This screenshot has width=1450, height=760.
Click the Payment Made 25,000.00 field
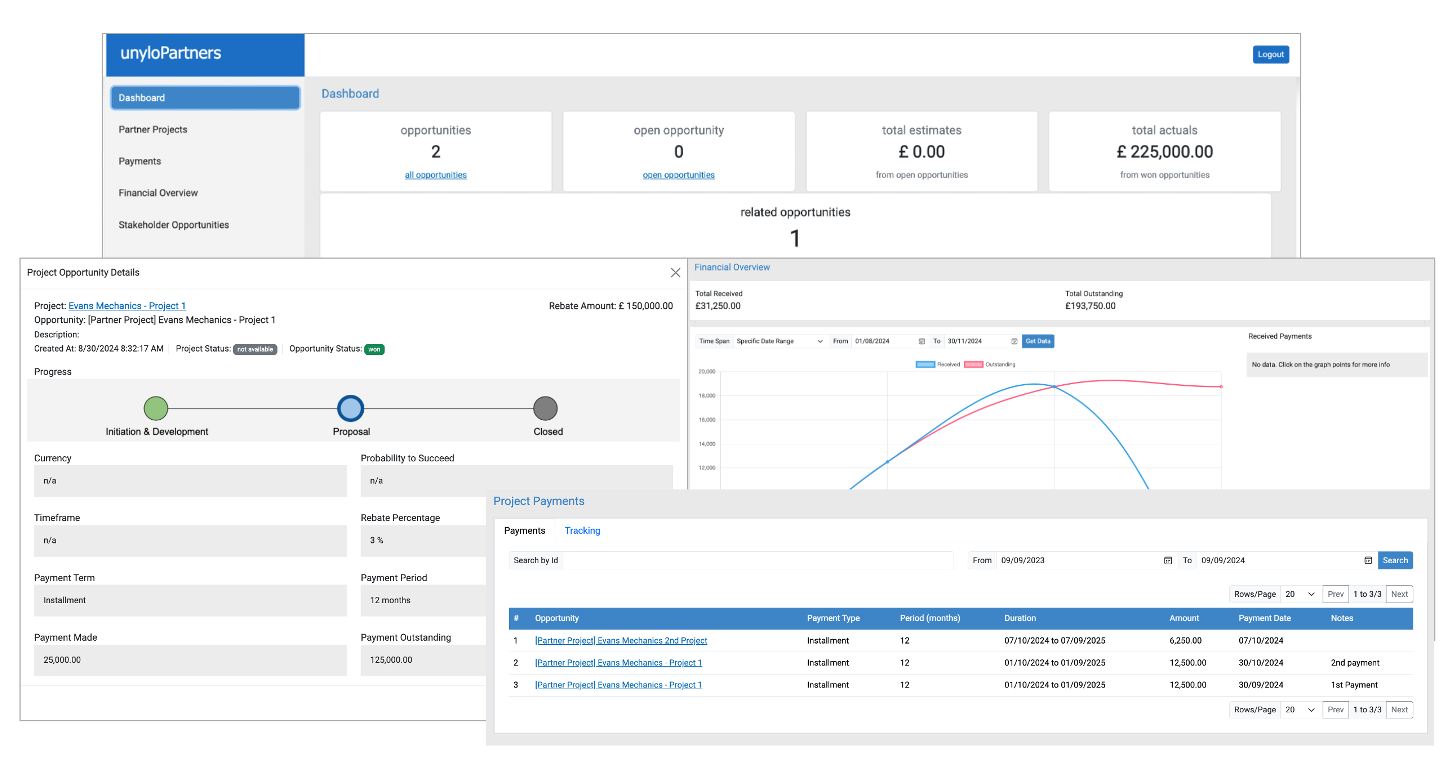point(190,660)
